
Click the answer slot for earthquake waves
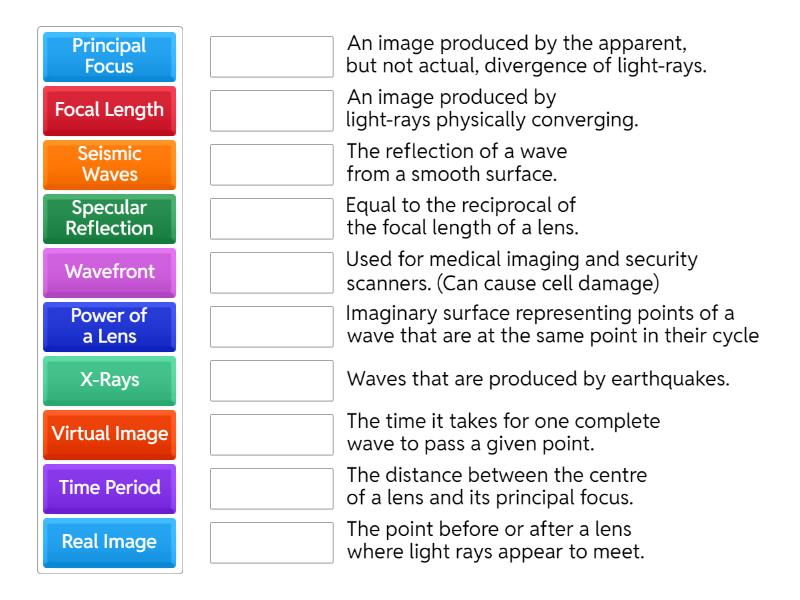[x=271, y=381]
